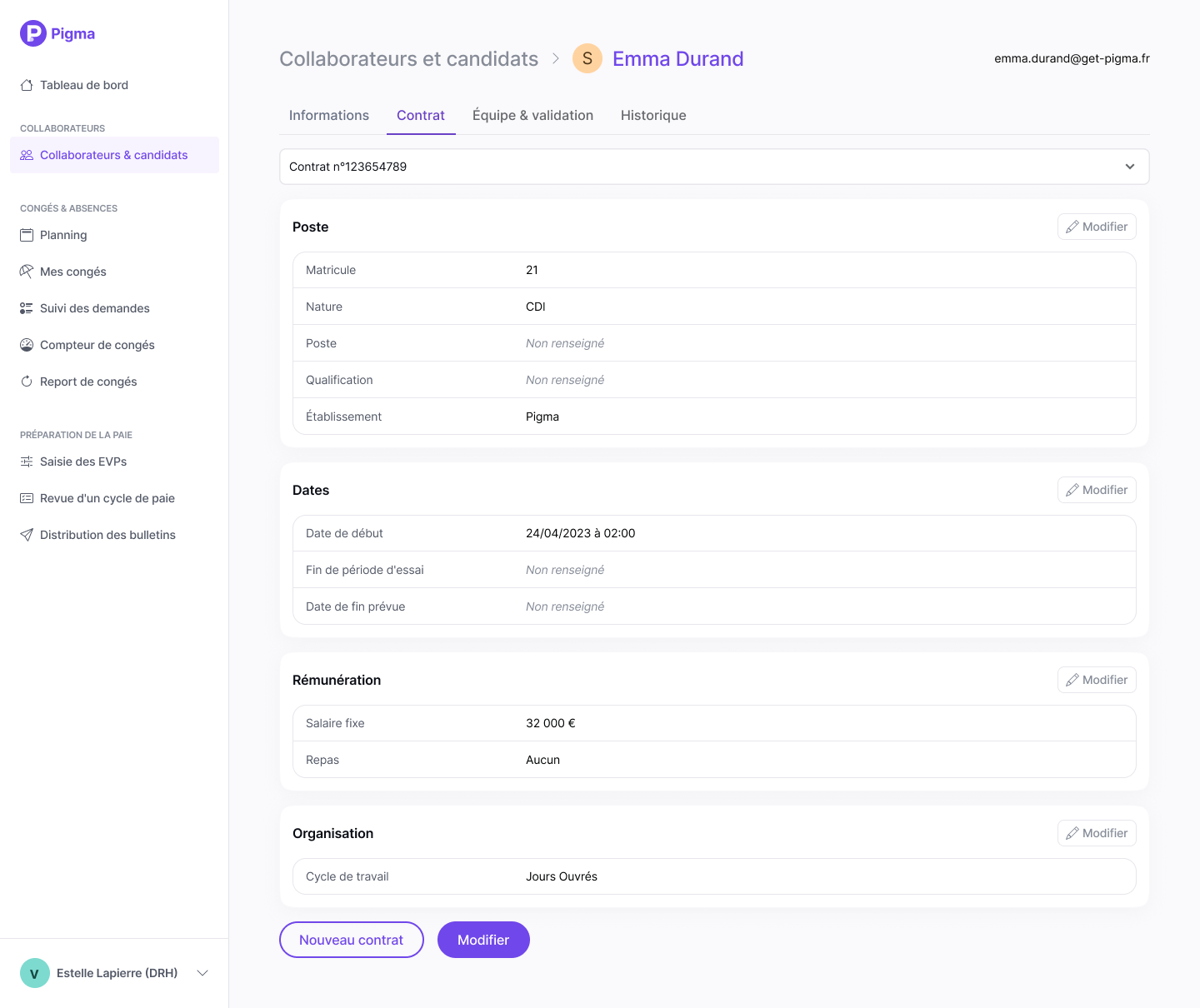Screen dimensions: 1200x1008
Task: Click Collaborateurs et candidats breadcrumb link
Action: [x=409, y=59]
